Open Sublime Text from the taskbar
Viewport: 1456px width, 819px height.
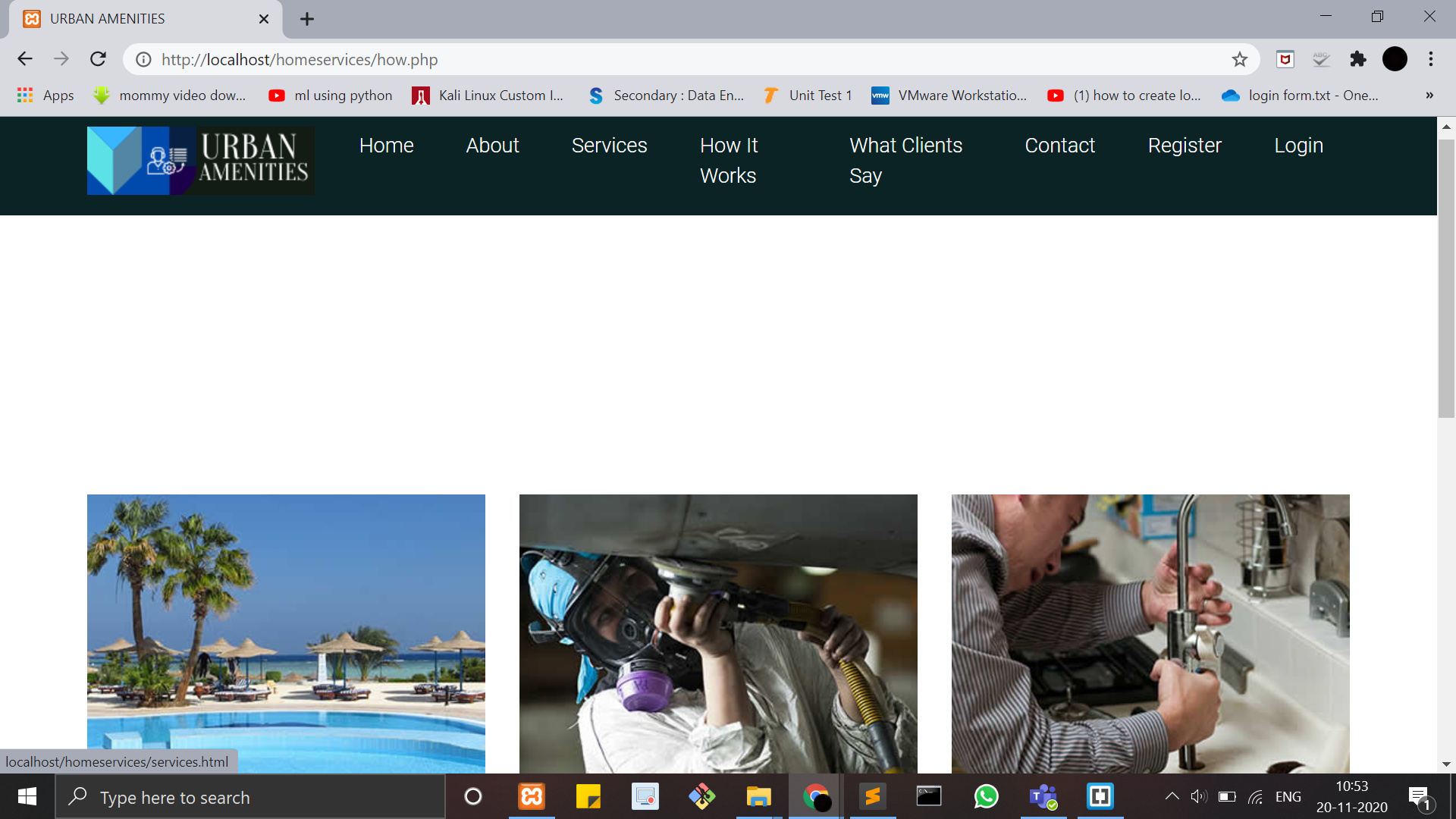[873, 797]
